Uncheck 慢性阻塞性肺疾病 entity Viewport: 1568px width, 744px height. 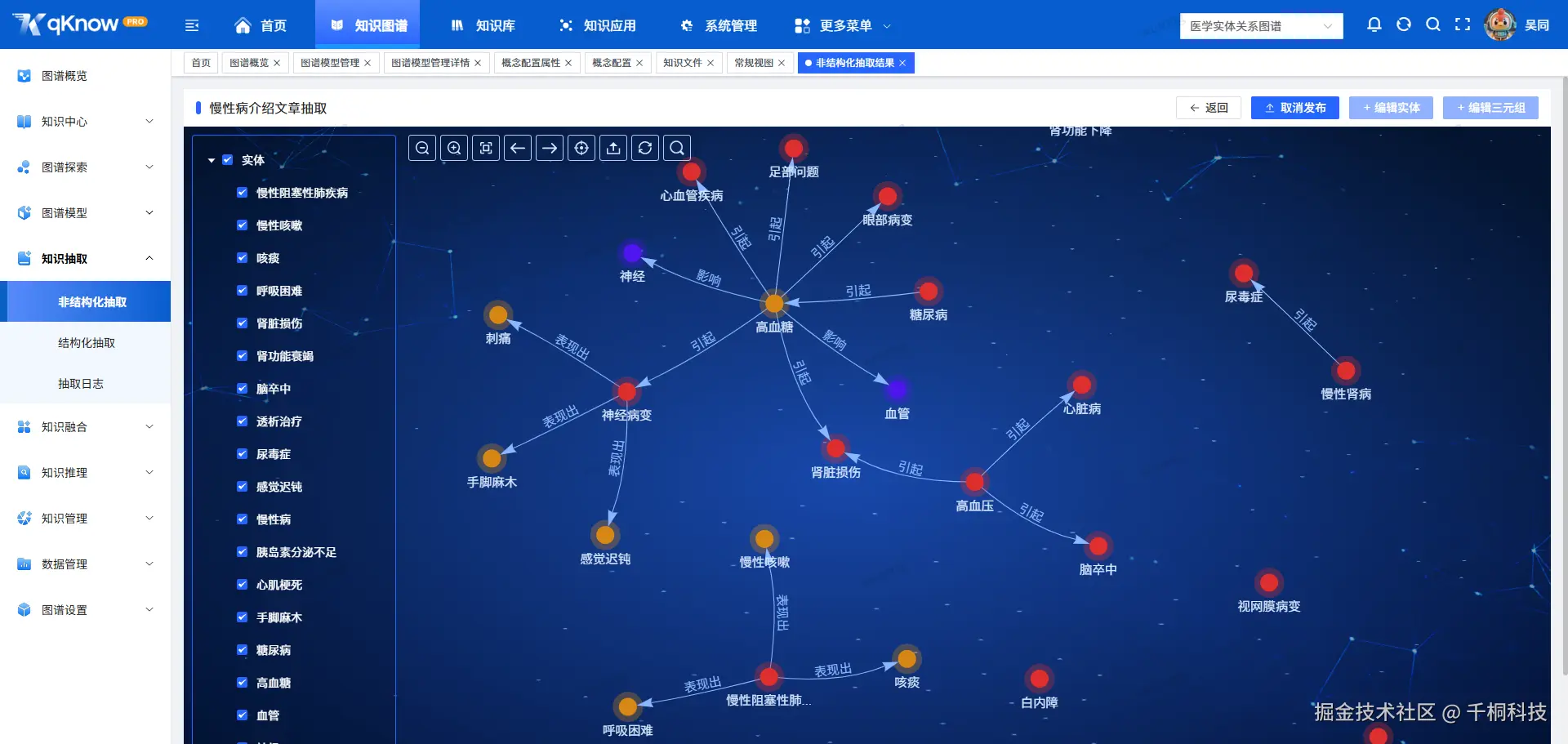point(242,193)
